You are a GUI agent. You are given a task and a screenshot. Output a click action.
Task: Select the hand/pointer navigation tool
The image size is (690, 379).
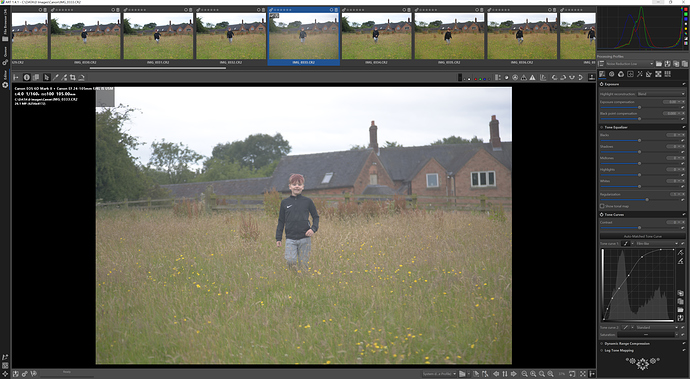[47, 77]
